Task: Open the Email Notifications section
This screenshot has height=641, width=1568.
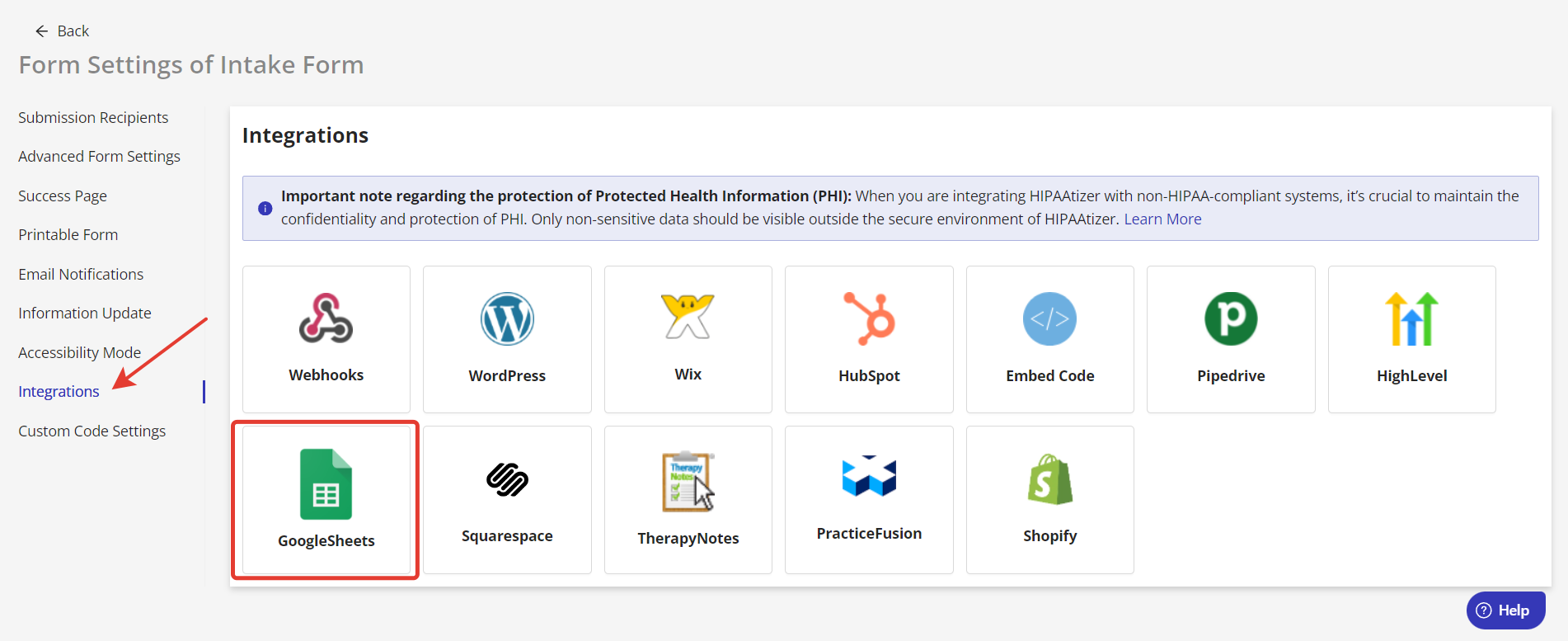Action: coord(80,274)
